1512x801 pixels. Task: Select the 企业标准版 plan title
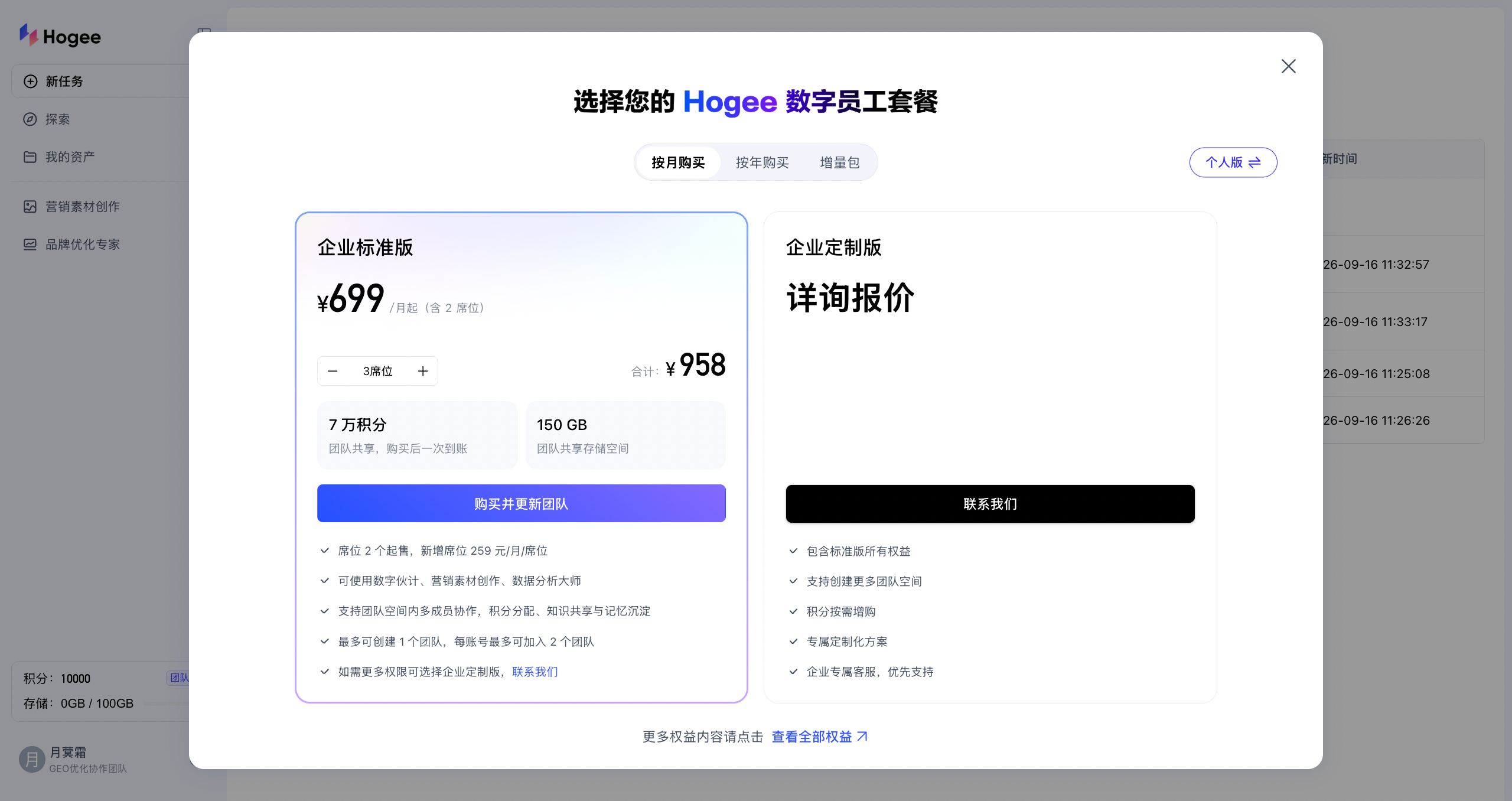(365, 248)
